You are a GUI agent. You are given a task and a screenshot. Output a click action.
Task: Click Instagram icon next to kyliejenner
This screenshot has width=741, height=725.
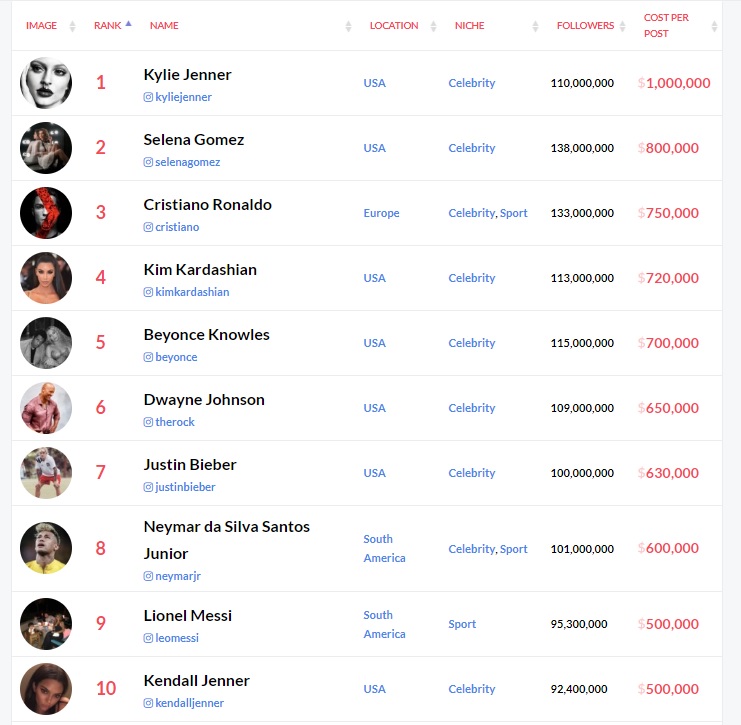[148, 97]
